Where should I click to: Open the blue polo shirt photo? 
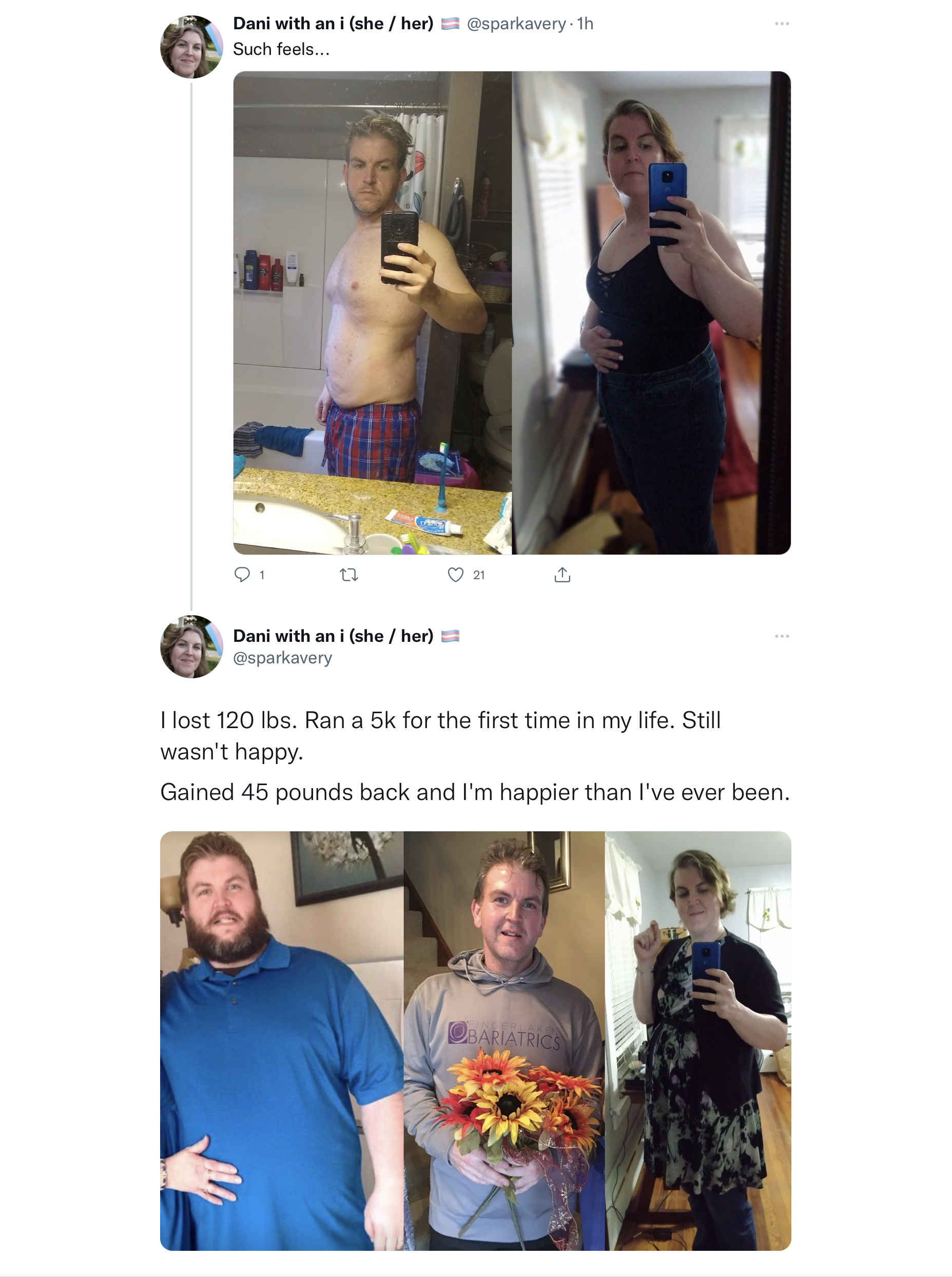[x=282, y=1041]
